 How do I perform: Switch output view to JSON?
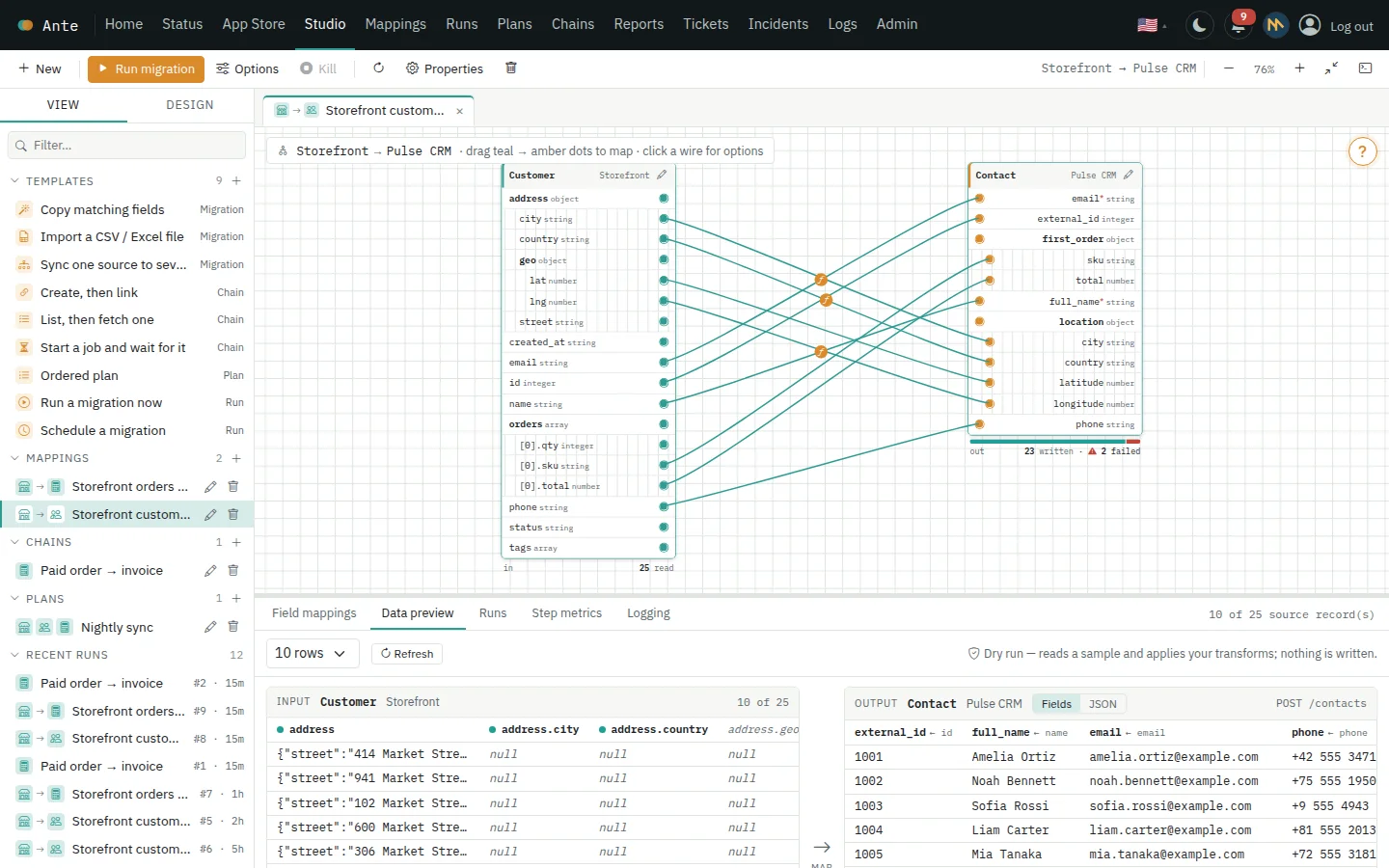coord(1103,704)
